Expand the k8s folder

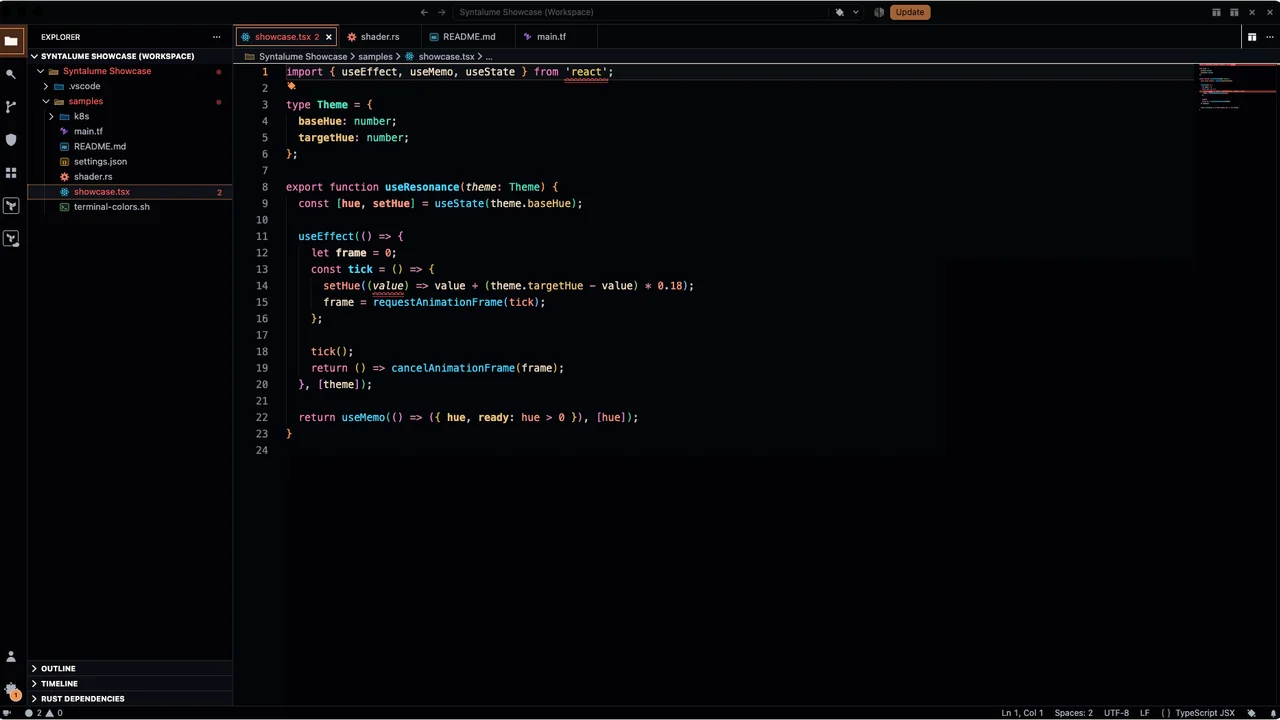pyautogui.click(x=130, y=116)
